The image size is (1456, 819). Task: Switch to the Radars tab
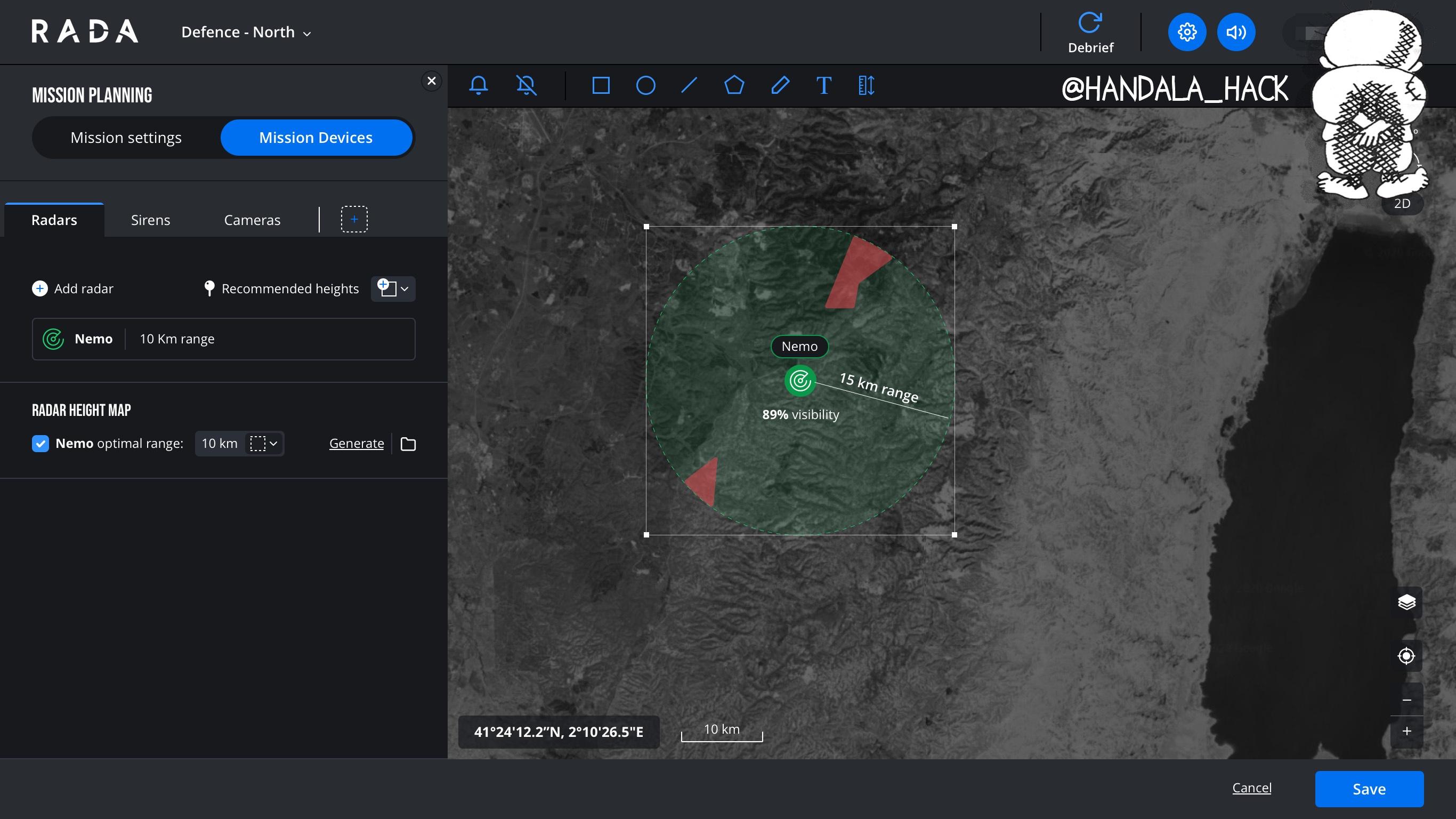pyautogui.click(x=54, y=220)
